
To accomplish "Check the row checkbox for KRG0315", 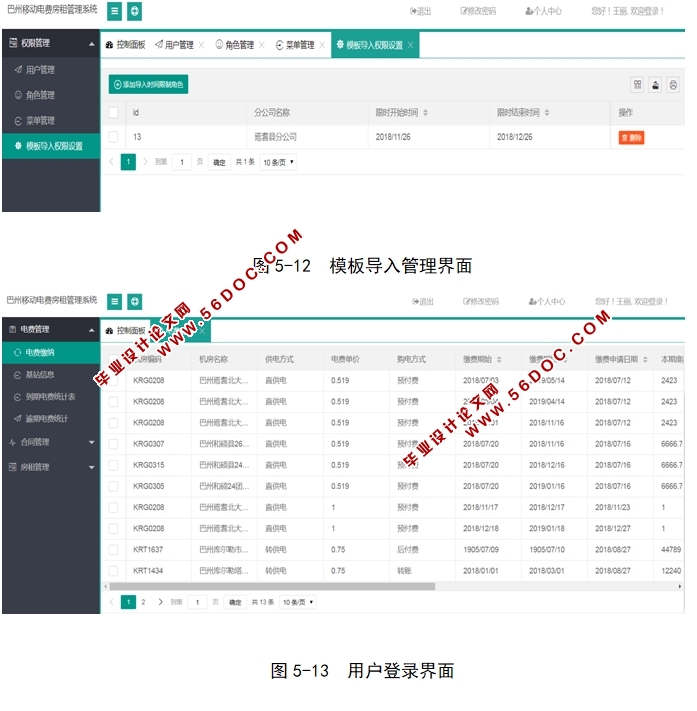I will [113, 465].
